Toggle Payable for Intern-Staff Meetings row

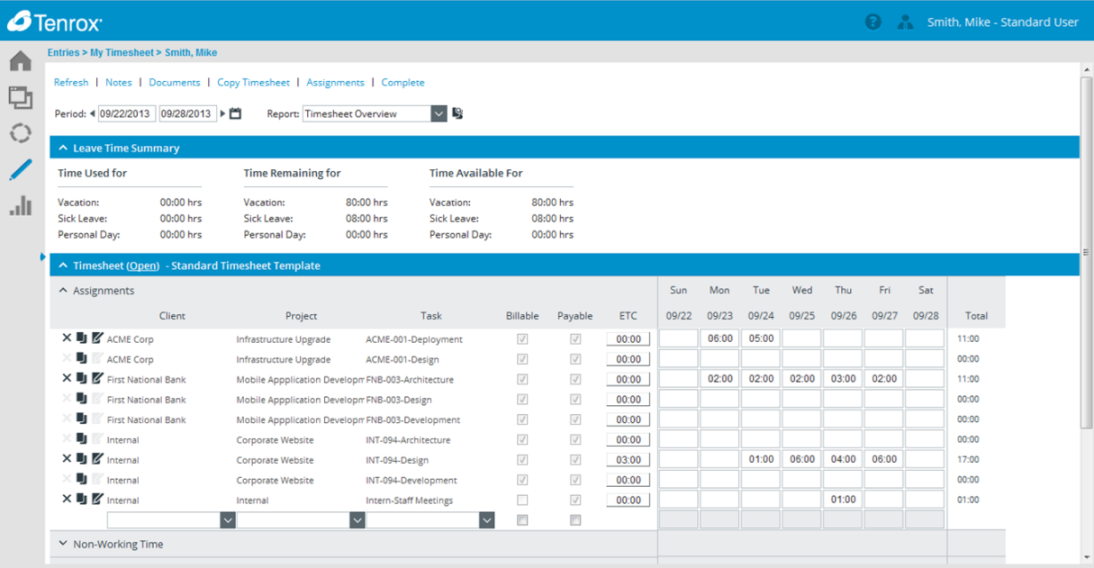coord(575,500)
